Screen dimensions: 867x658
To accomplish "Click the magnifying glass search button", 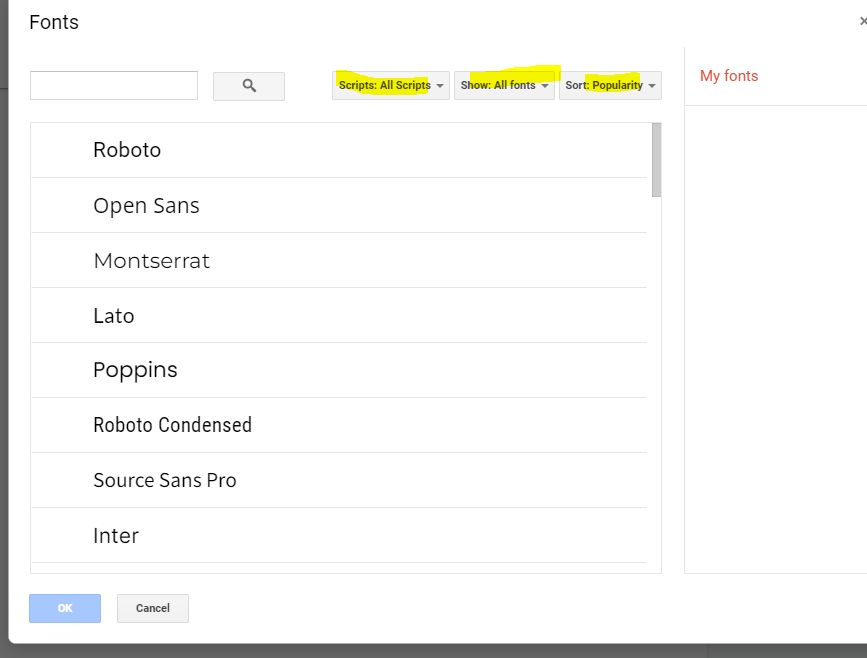I will (x=249, y=86).
